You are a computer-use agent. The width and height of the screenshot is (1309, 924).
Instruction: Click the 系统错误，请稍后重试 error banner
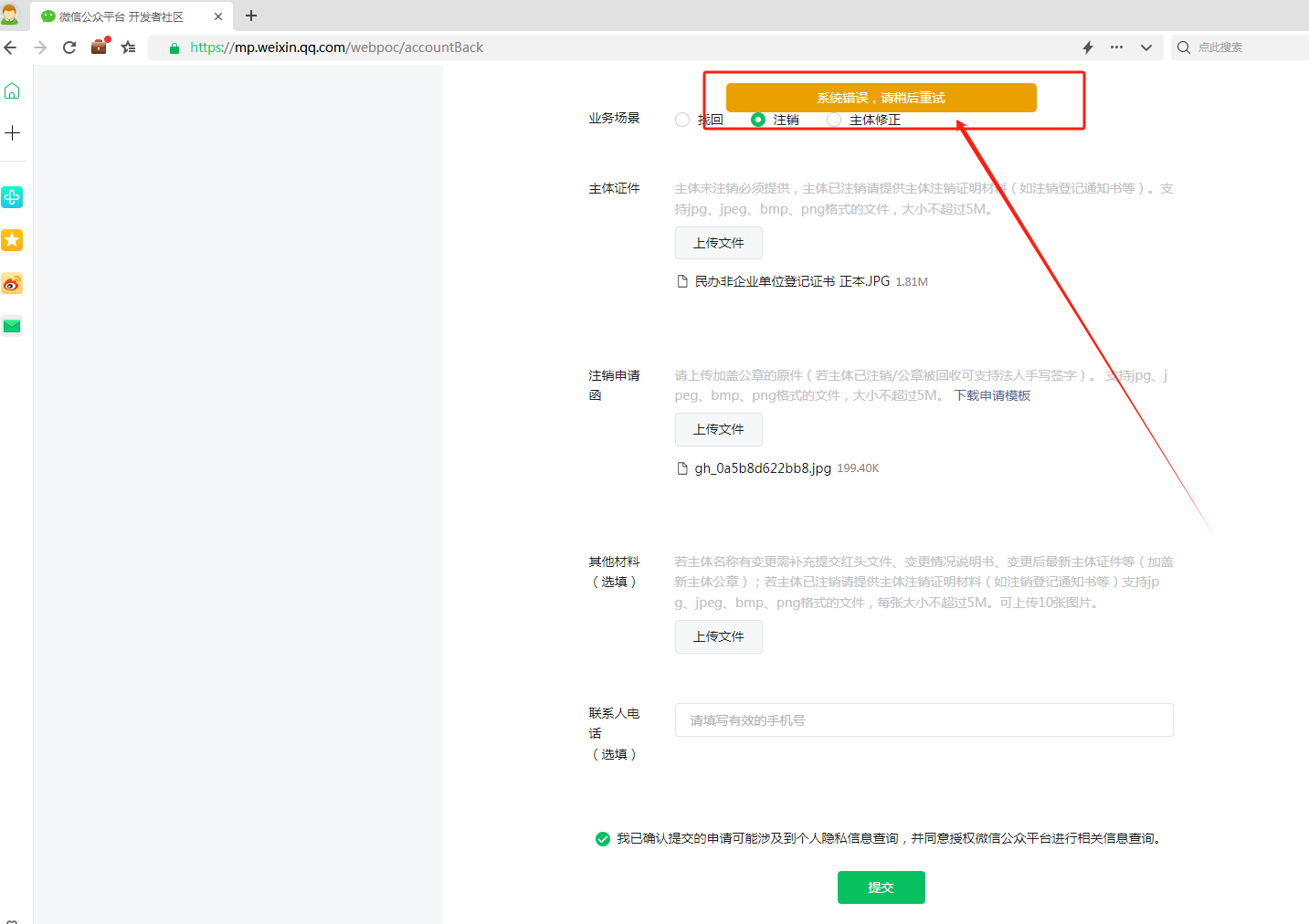point(881,98)
